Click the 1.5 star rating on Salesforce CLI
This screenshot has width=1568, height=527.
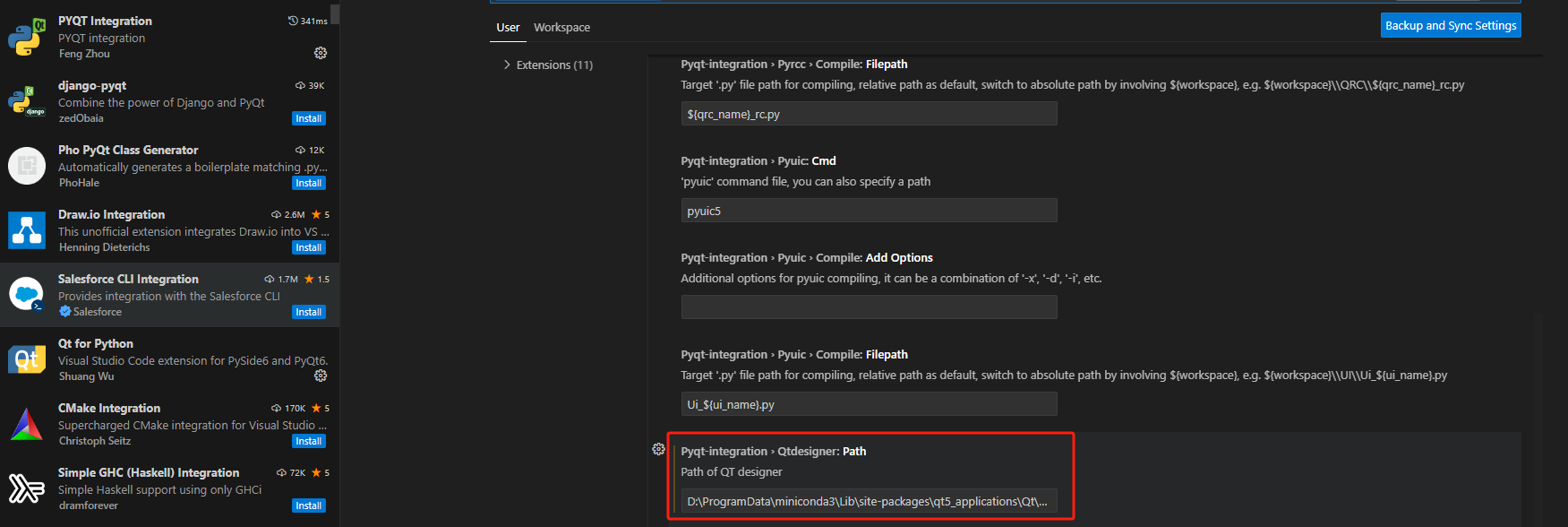[x=317, y=279]
